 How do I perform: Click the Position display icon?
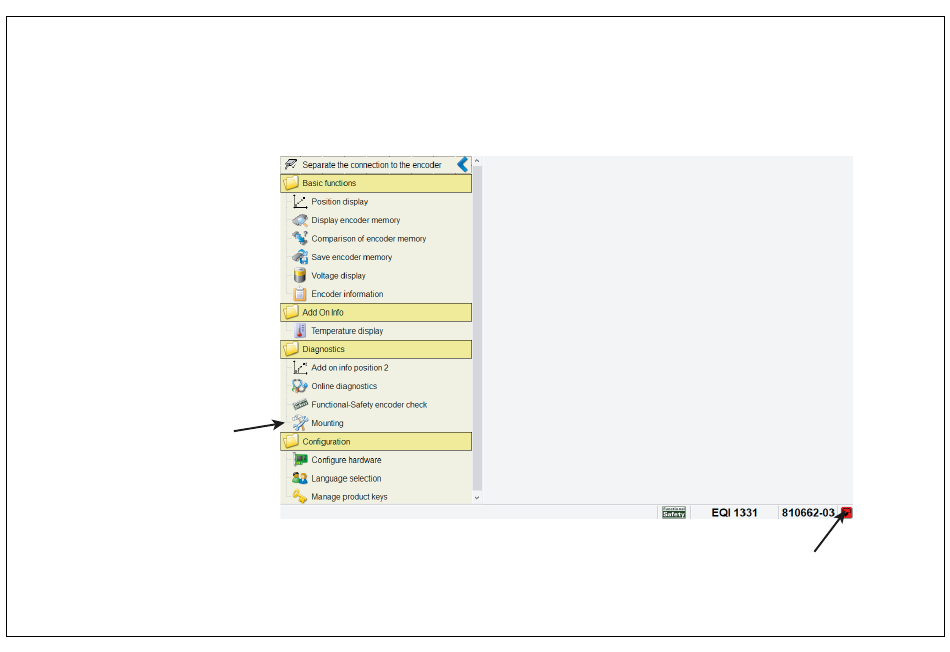pyautogui.click(x=299, y=202)
